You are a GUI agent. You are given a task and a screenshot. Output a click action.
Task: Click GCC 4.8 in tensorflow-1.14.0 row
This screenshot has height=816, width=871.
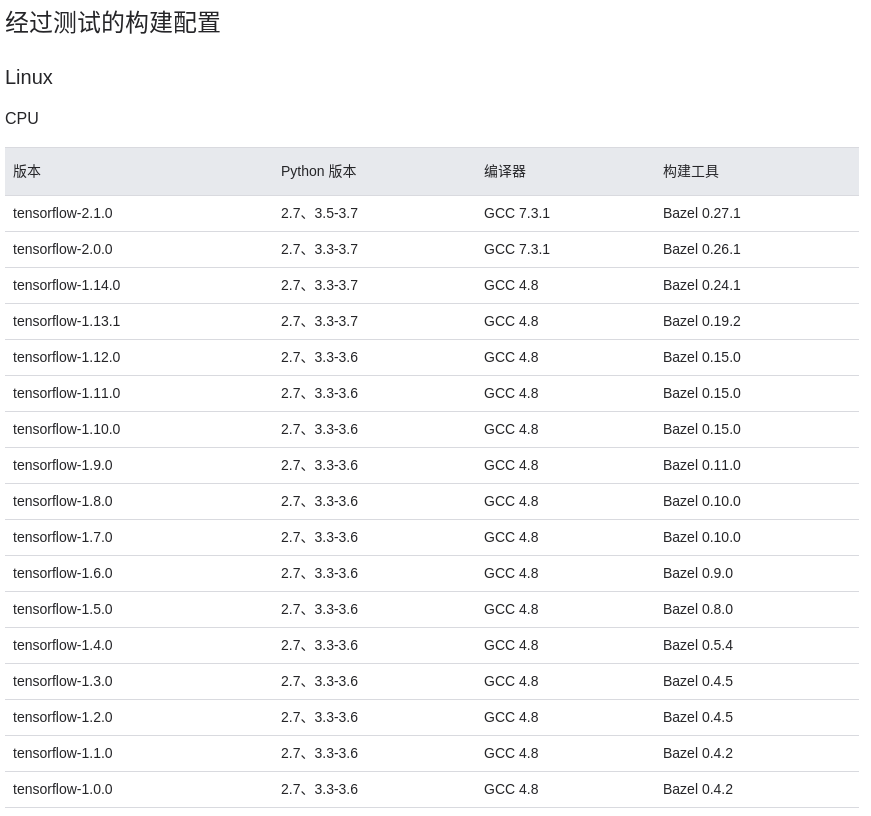tap(511, 286)
